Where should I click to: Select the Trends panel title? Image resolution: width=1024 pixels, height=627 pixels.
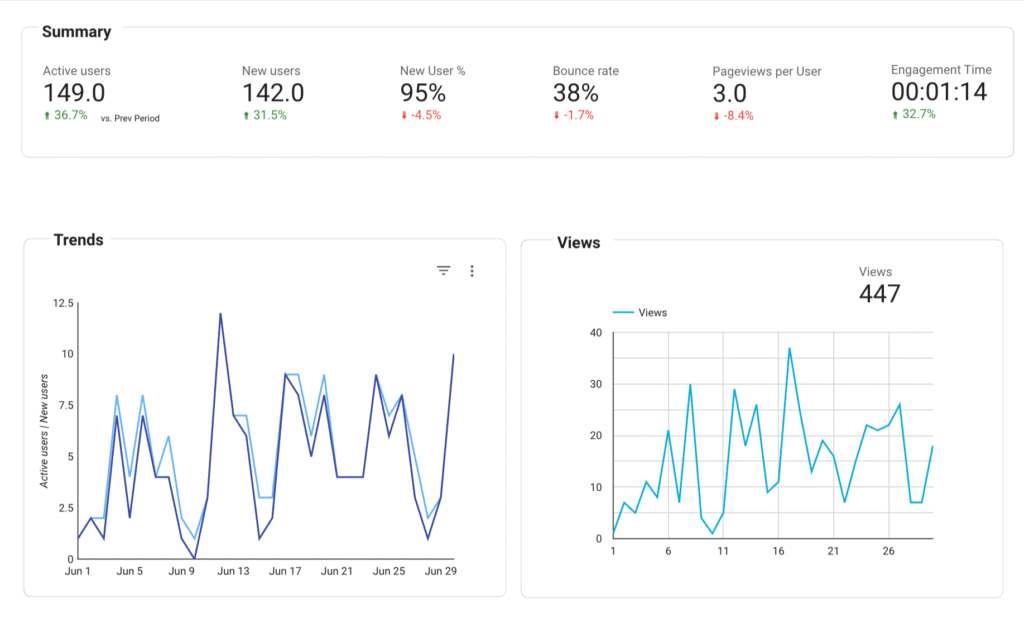tap(78, 240)
